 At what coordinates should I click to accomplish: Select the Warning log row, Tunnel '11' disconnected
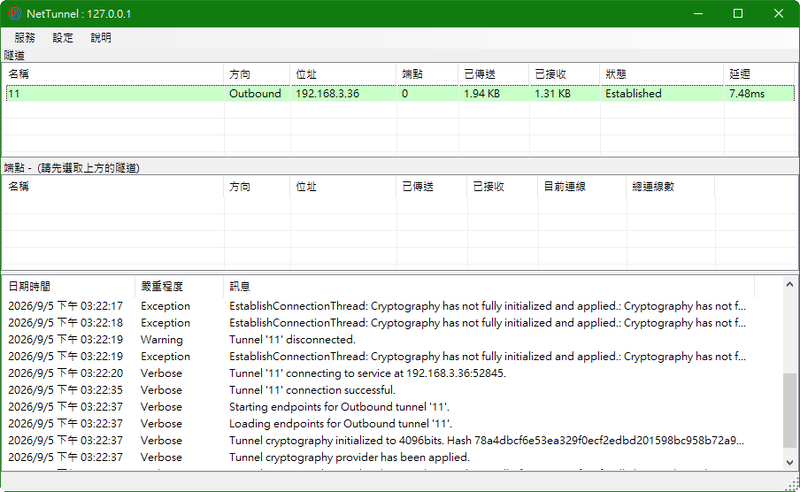378,340
